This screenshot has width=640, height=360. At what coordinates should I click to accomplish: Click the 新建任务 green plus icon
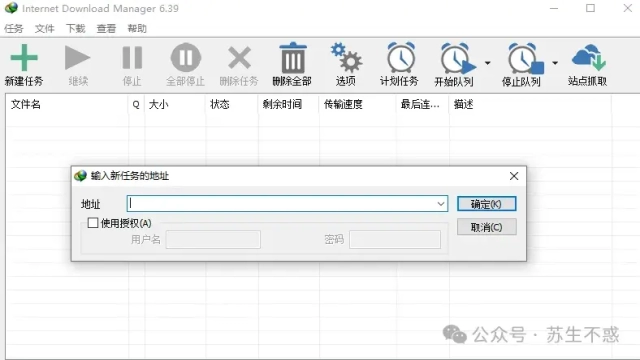coord(24,58)
